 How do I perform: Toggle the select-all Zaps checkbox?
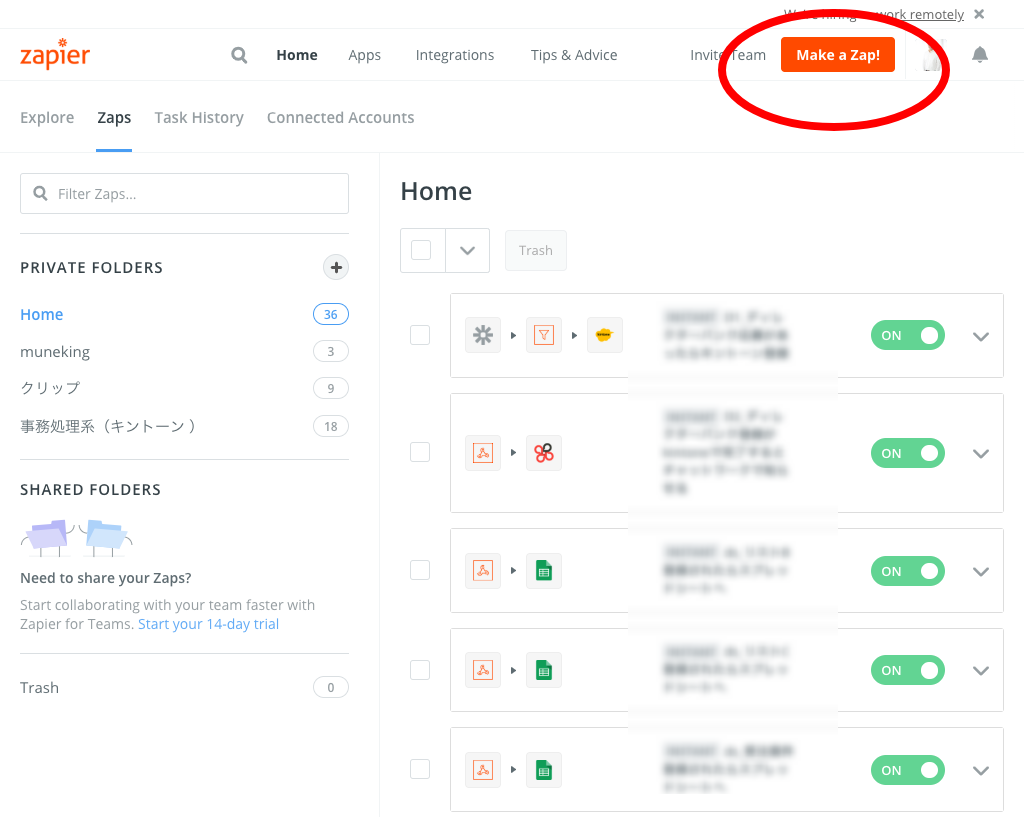pyautogui.click(x=421, y=250)
